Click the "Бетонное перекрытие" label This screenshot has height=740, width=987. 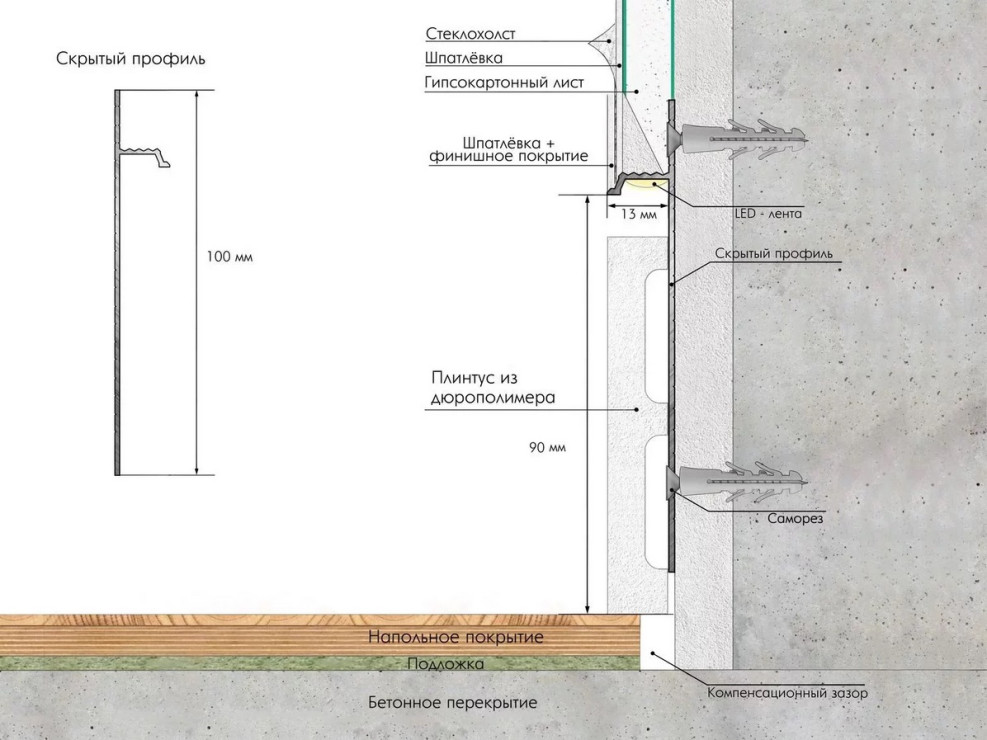click(x=453, y=702)
